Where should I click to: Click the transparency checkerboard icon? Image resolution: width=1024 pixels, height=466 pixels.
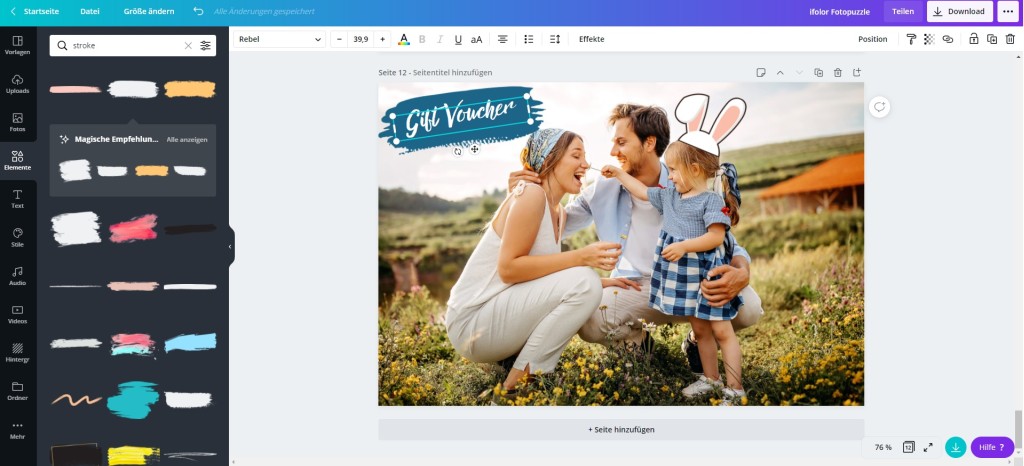[x=929, y=39]
